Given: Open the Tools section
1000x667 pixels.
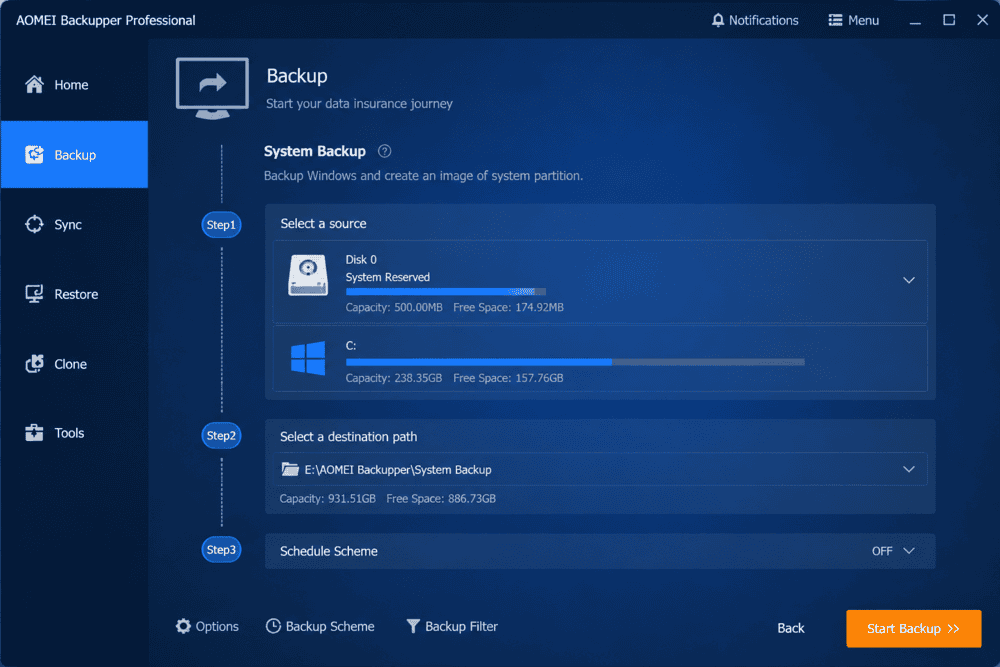Looking at the screenshot, I should point(75,433).
